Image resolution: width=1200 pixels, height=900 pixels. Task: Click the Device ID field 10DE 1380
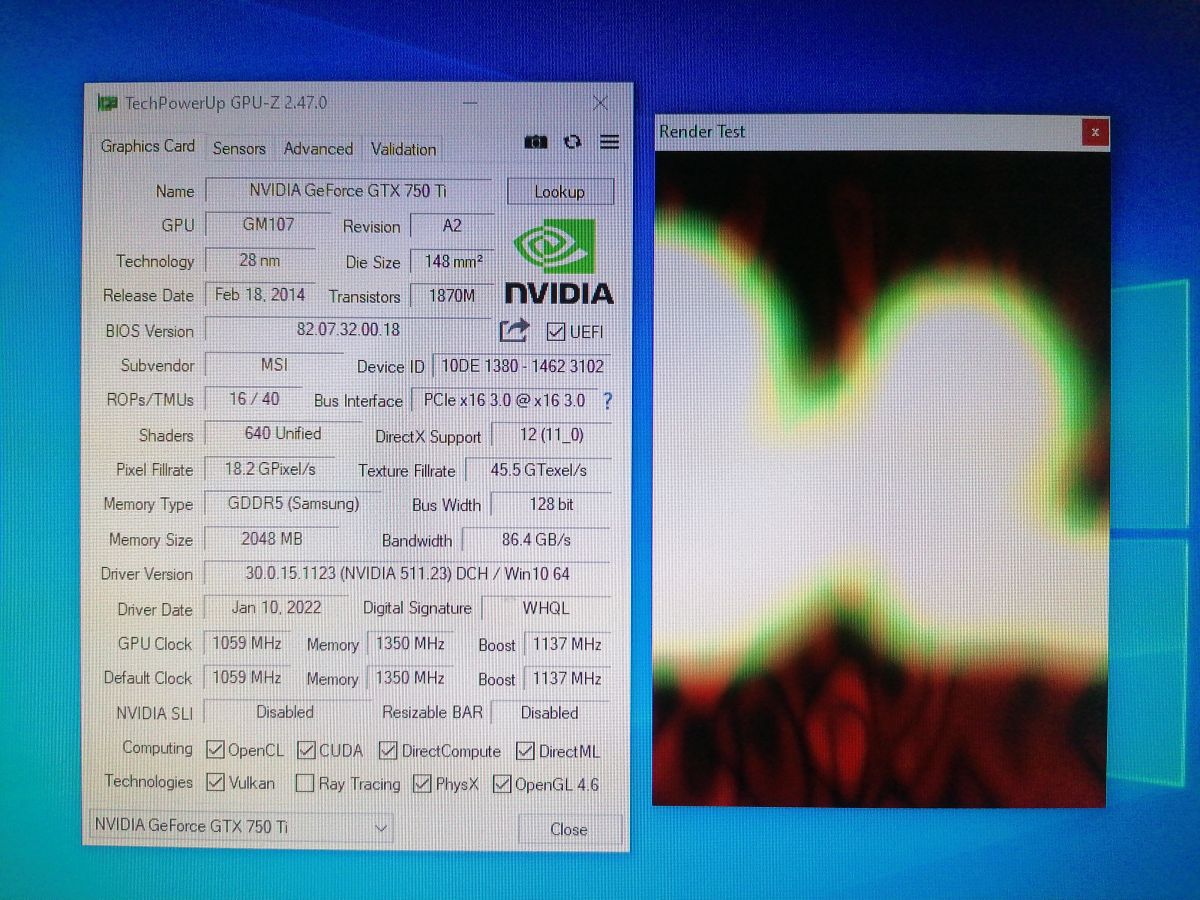click(x=522, y=367)
